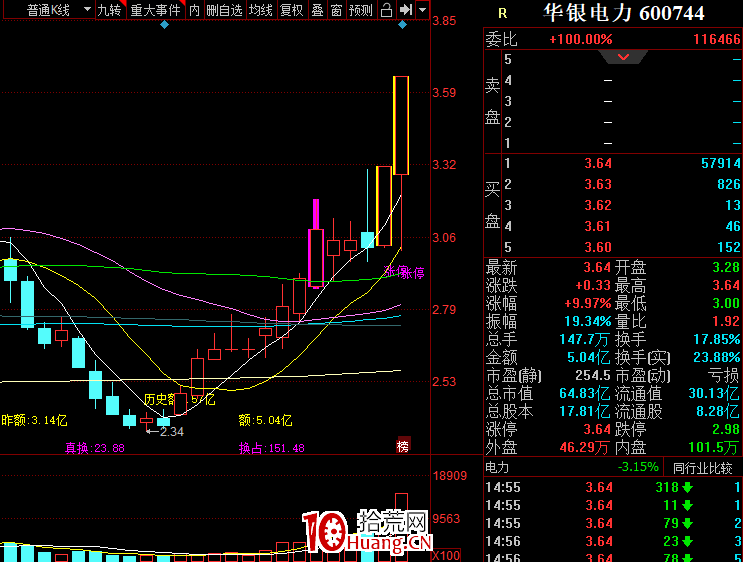
Task: Click the 预测 forecast button
Action: pyautogui.click(x=361, y=10)
